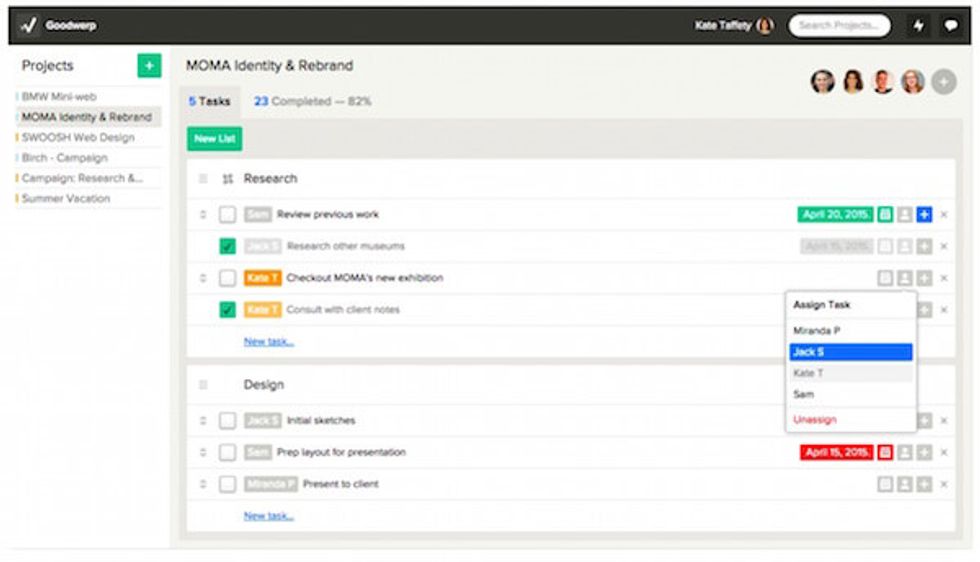Open calendar icon for Checkout MOMA's new exhibition

[x=885, y=278]
